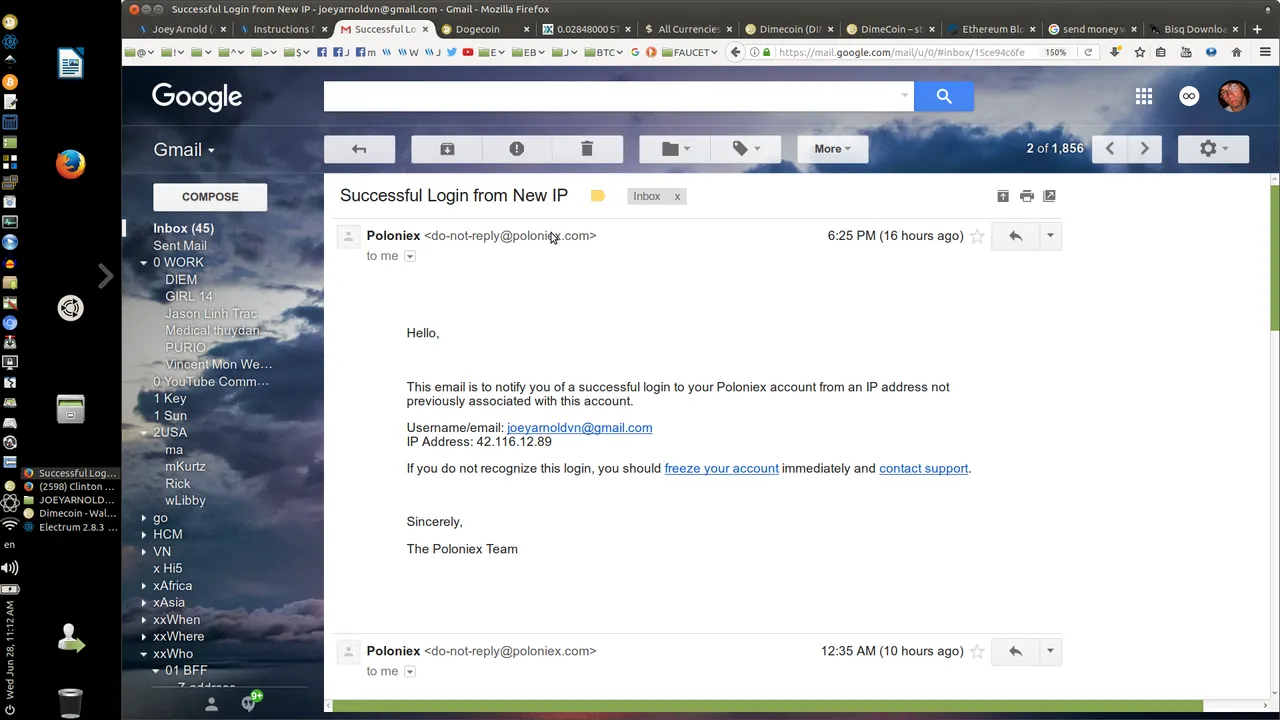Open the More actions dropdown
The width and height of the screenshot is (1280, 720).
click(832, 149)
